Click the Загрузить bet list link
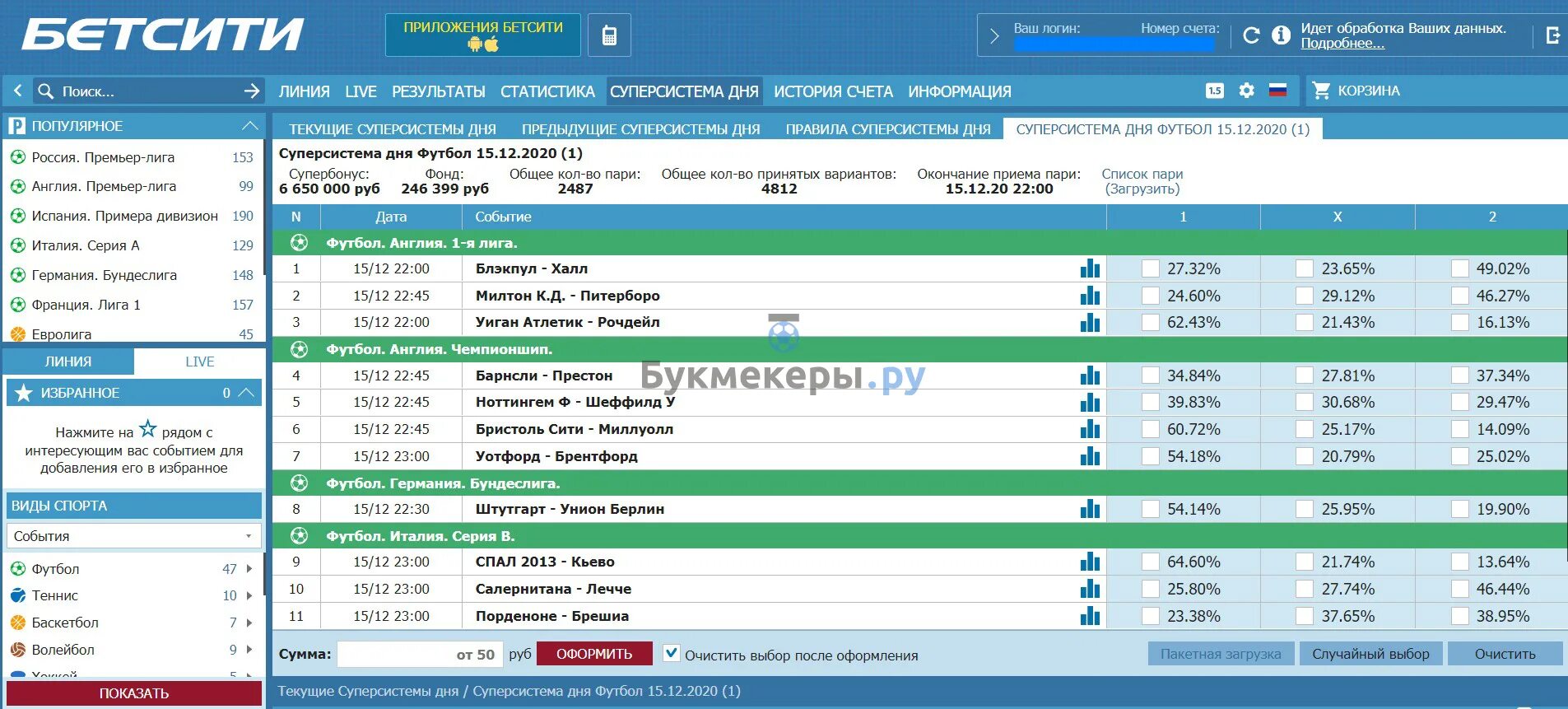This screenshot has height=709, width=1568. pyautogui.click(x=1142, y=189)
